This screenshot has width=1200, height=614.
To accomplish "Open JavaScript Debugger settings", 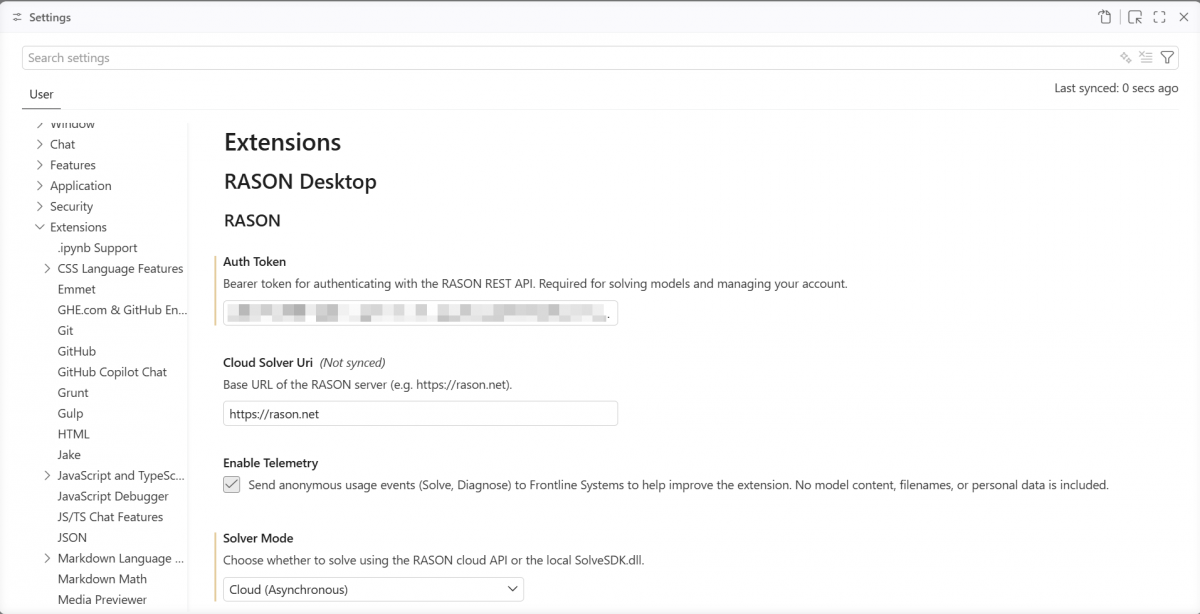I will 113,497.
